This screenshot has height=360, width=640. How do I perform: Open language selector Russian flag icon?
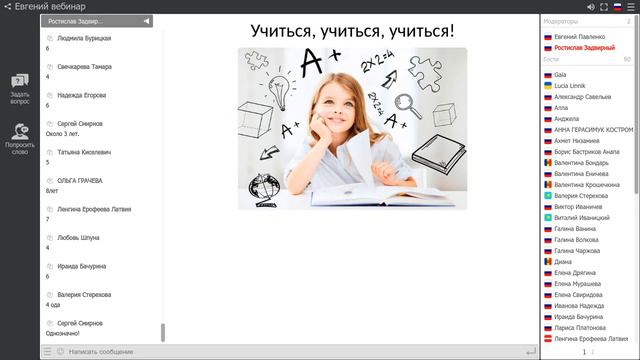(617, 7)
